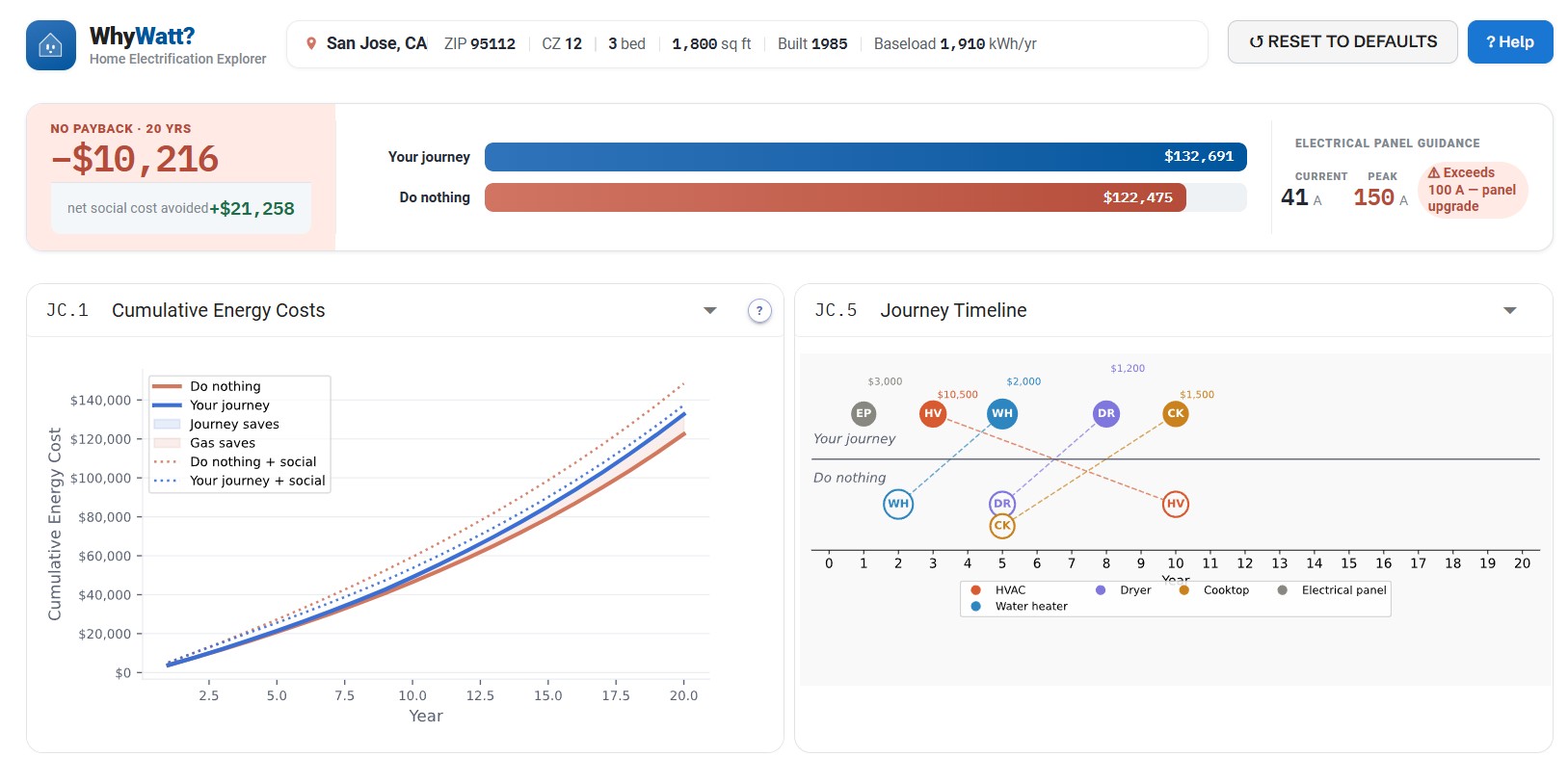
Task: Click the CZ 12 climate zone value
Action: click(x=562, y=43)
